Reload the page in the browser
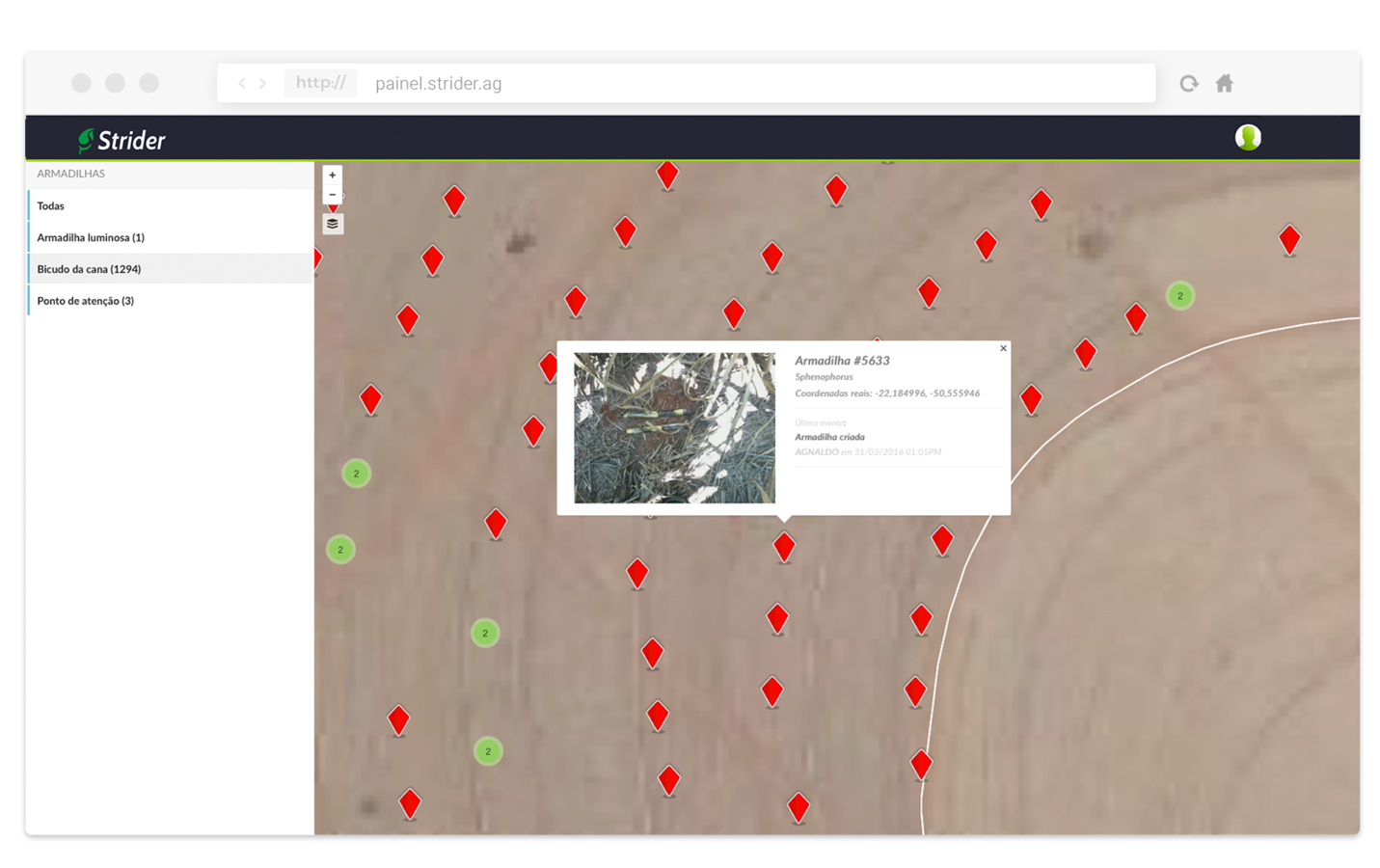This screenshot has width=1380, height=868. point(1189,84)
